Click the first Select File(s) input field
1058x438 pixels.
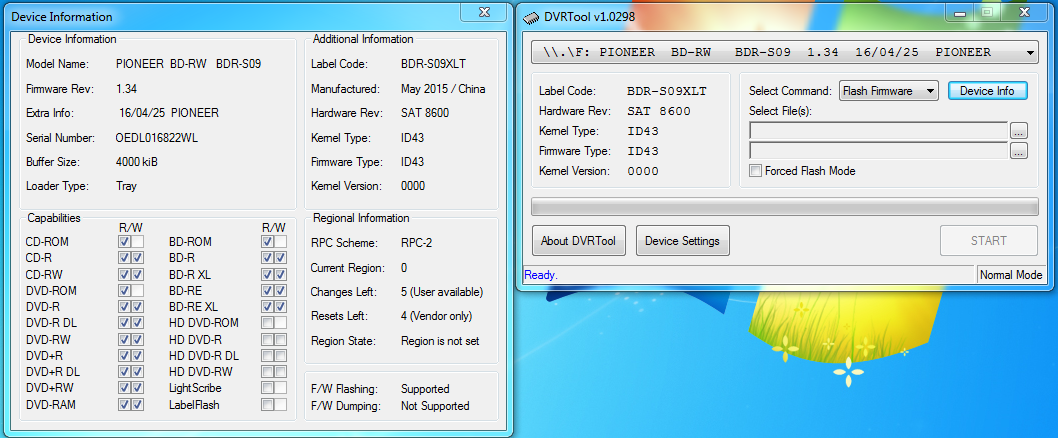879,130
